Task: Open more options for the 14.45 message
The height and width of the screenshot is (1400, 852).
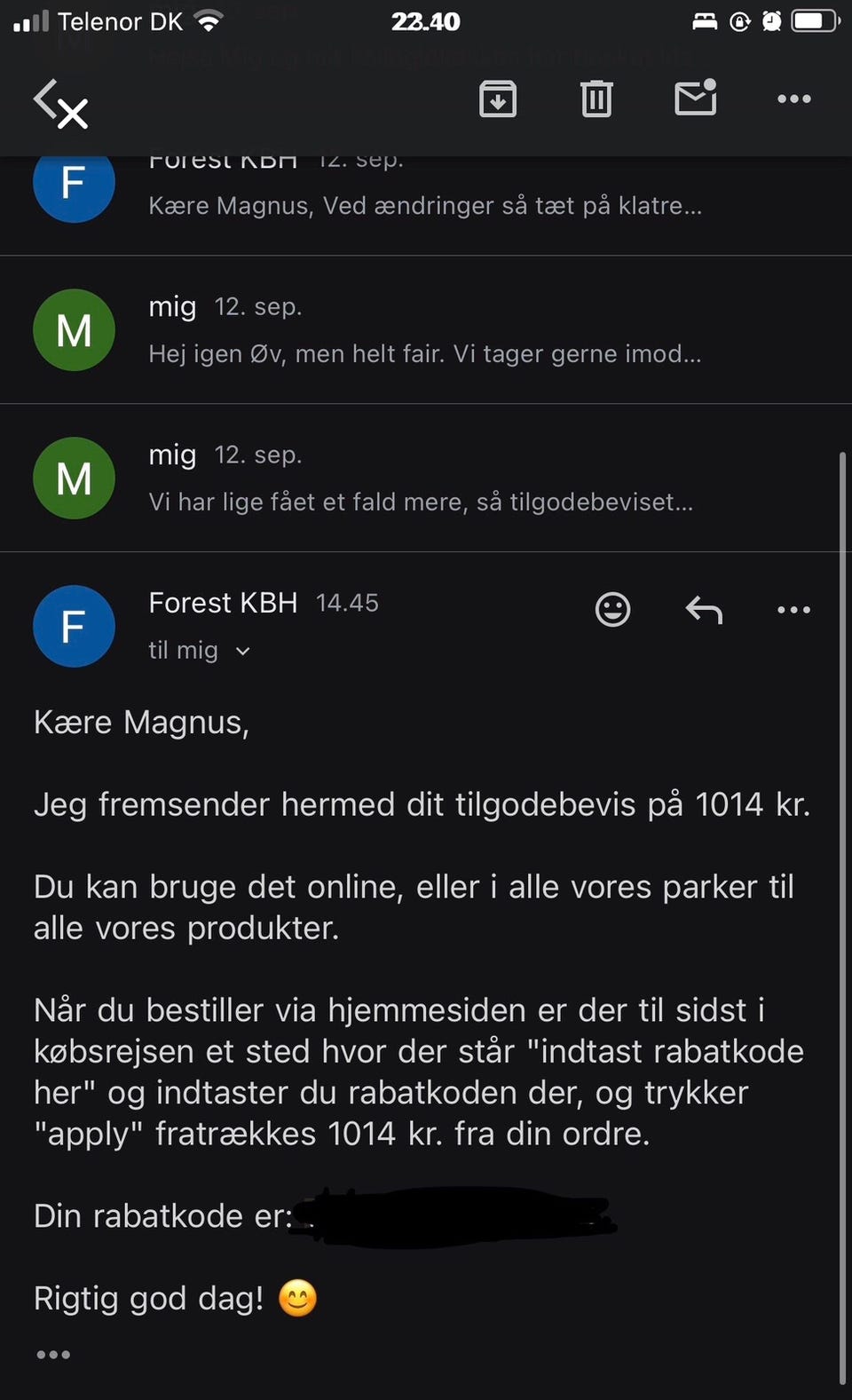Action: point(793,610)
